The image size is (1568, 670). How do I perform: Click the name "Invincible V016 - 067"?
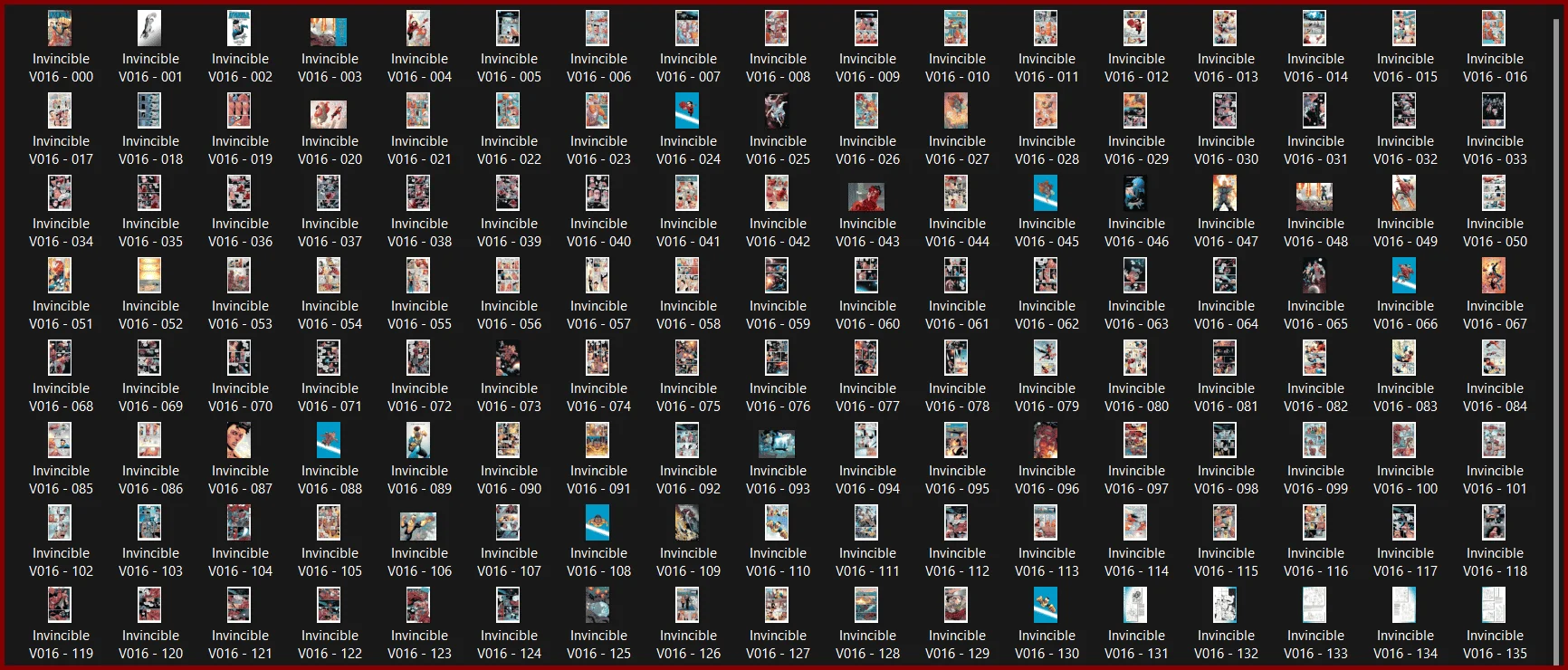[1495, 315]
